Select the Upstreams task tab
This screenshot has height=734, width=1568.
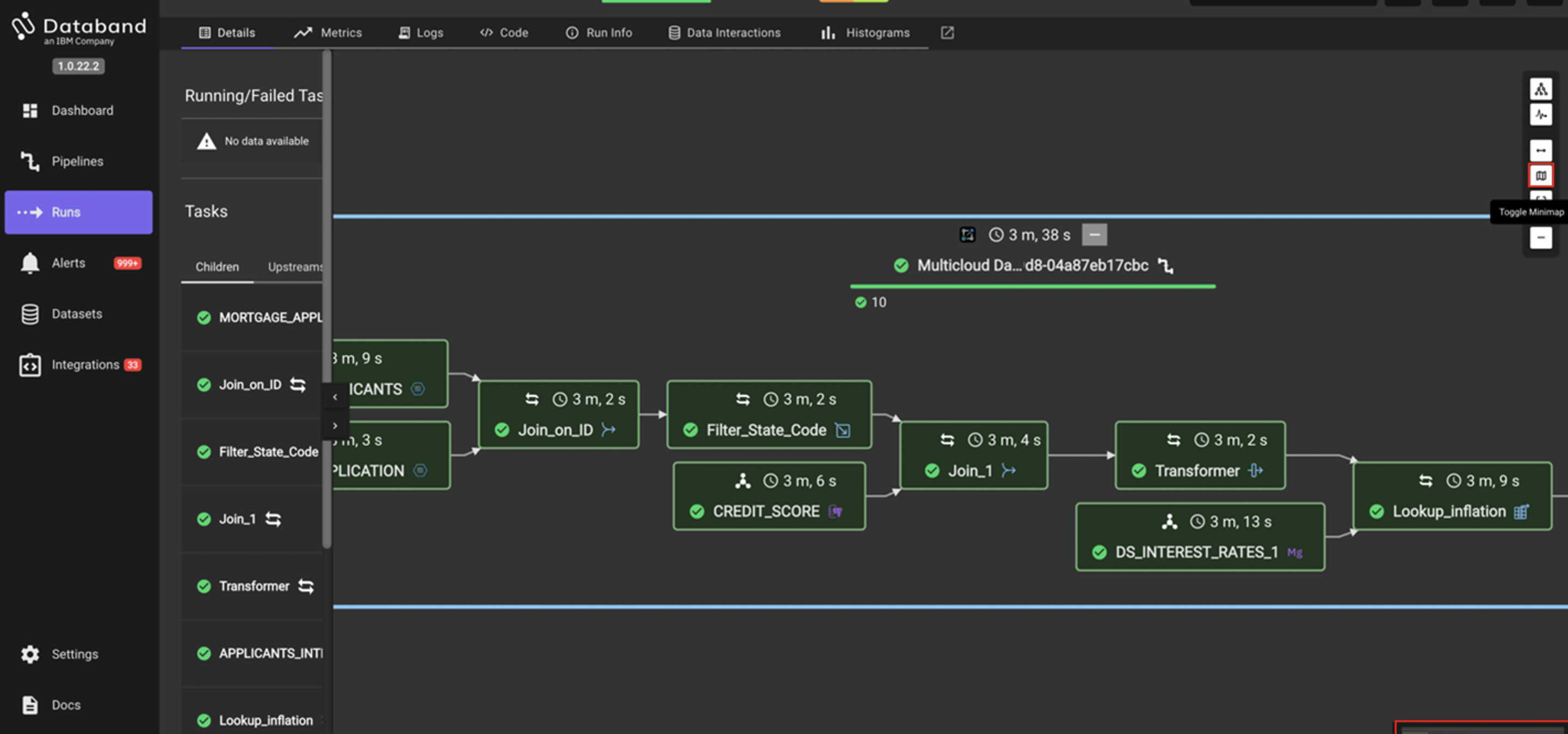(x=294, y=267)
